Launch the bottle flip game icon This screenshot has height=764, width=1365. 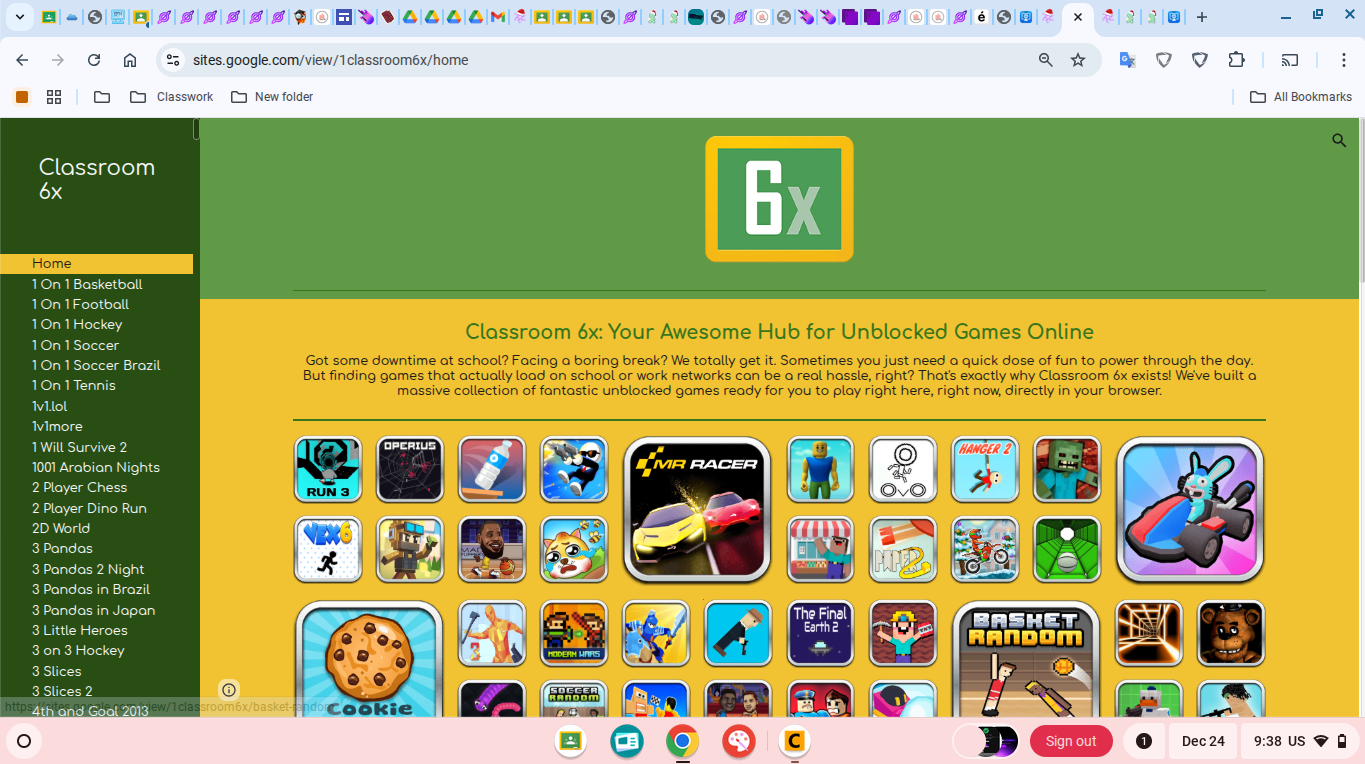(492, 469)
